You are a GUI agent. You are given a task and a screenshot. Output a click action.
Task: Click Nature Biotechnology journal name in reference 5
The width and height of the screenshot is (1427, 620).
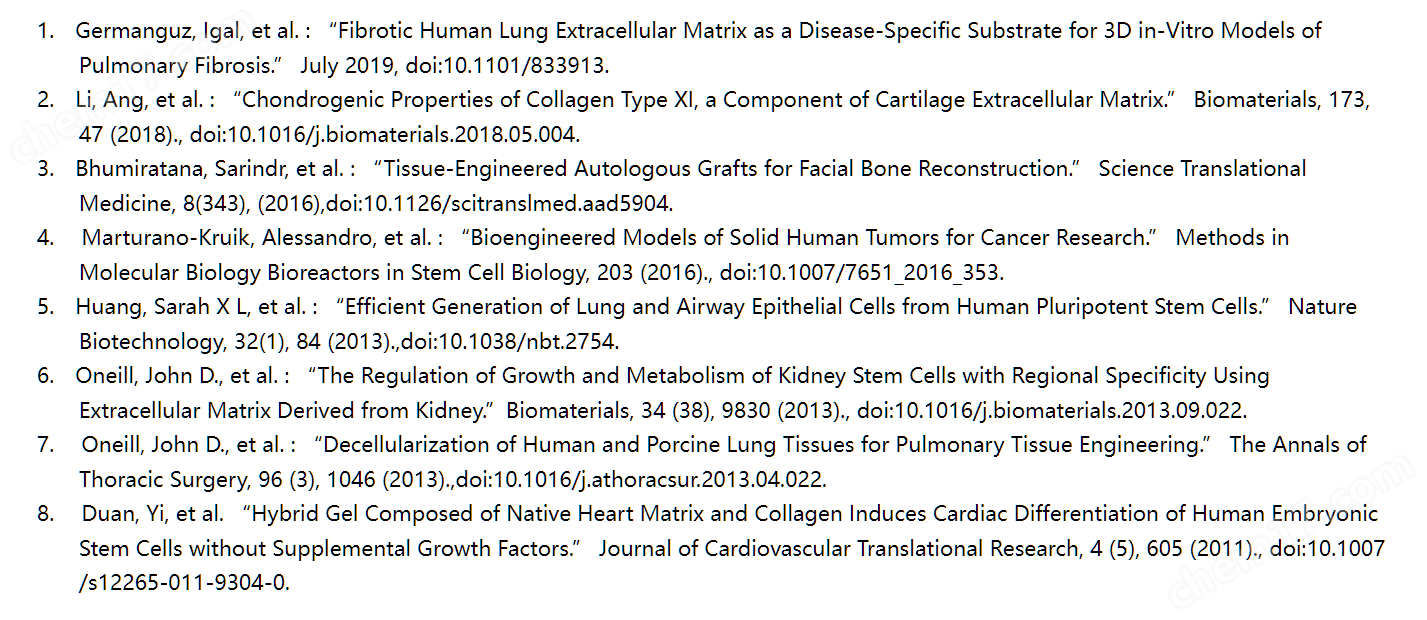717,325
